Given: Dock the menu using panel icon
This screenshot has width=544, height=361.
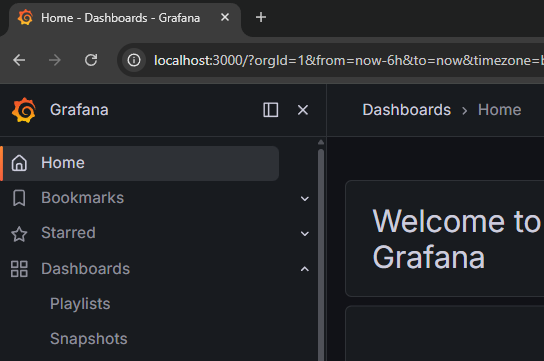Looking at the screenshot, I should (x=270, y=110).
